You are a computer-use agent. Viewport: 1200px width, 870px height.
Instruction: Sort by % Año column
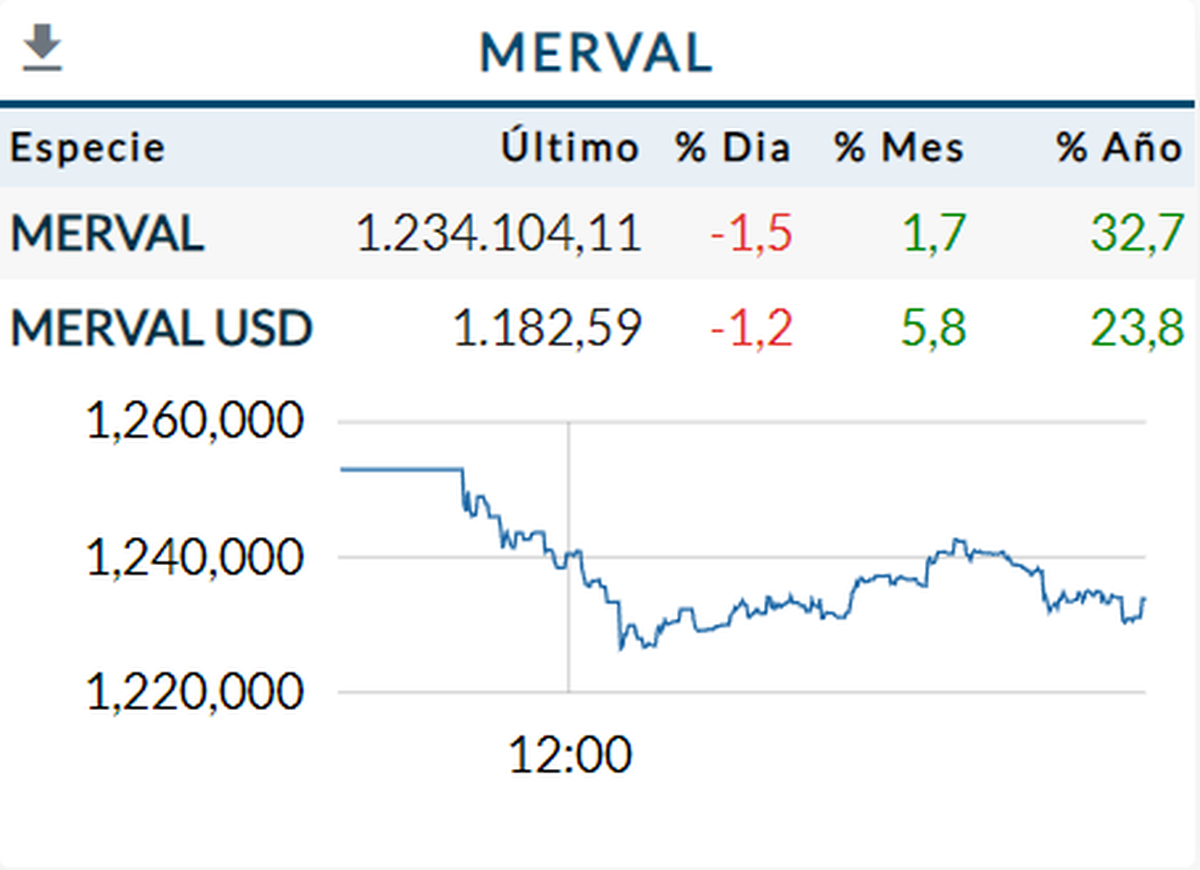(x=1120, y=148)
